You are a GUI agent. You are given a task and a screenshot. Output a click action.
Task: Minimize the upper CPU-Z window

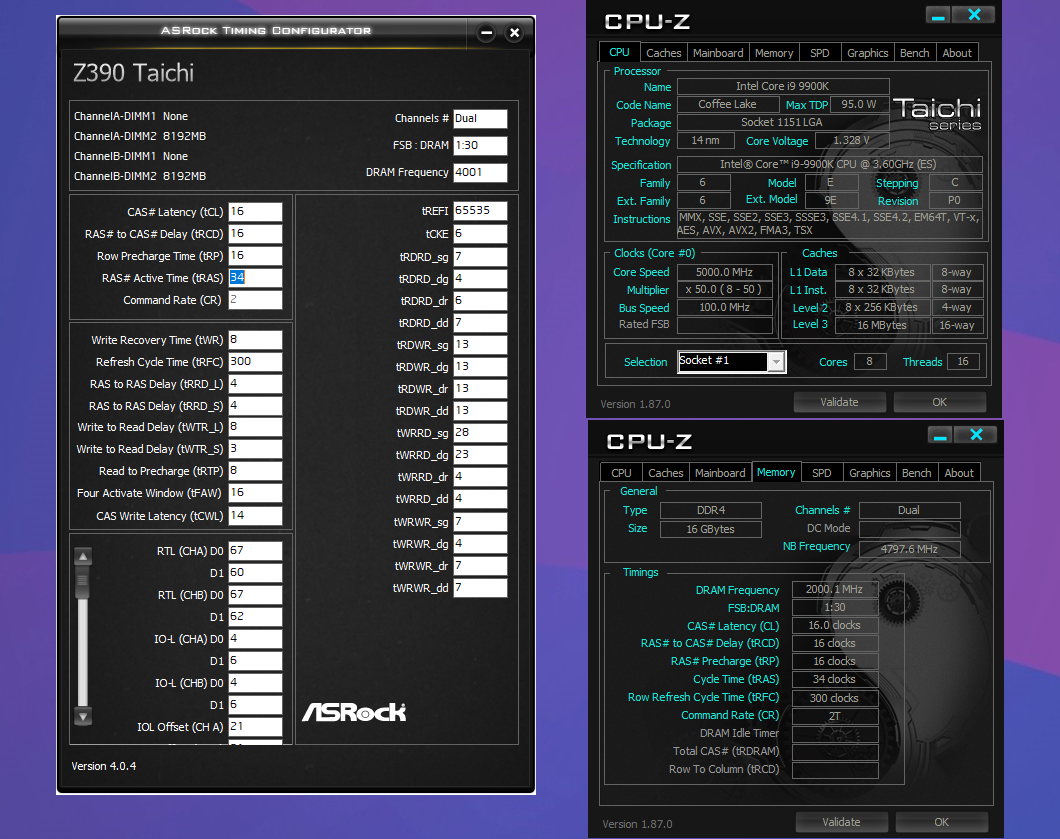[x=938, y=16]
